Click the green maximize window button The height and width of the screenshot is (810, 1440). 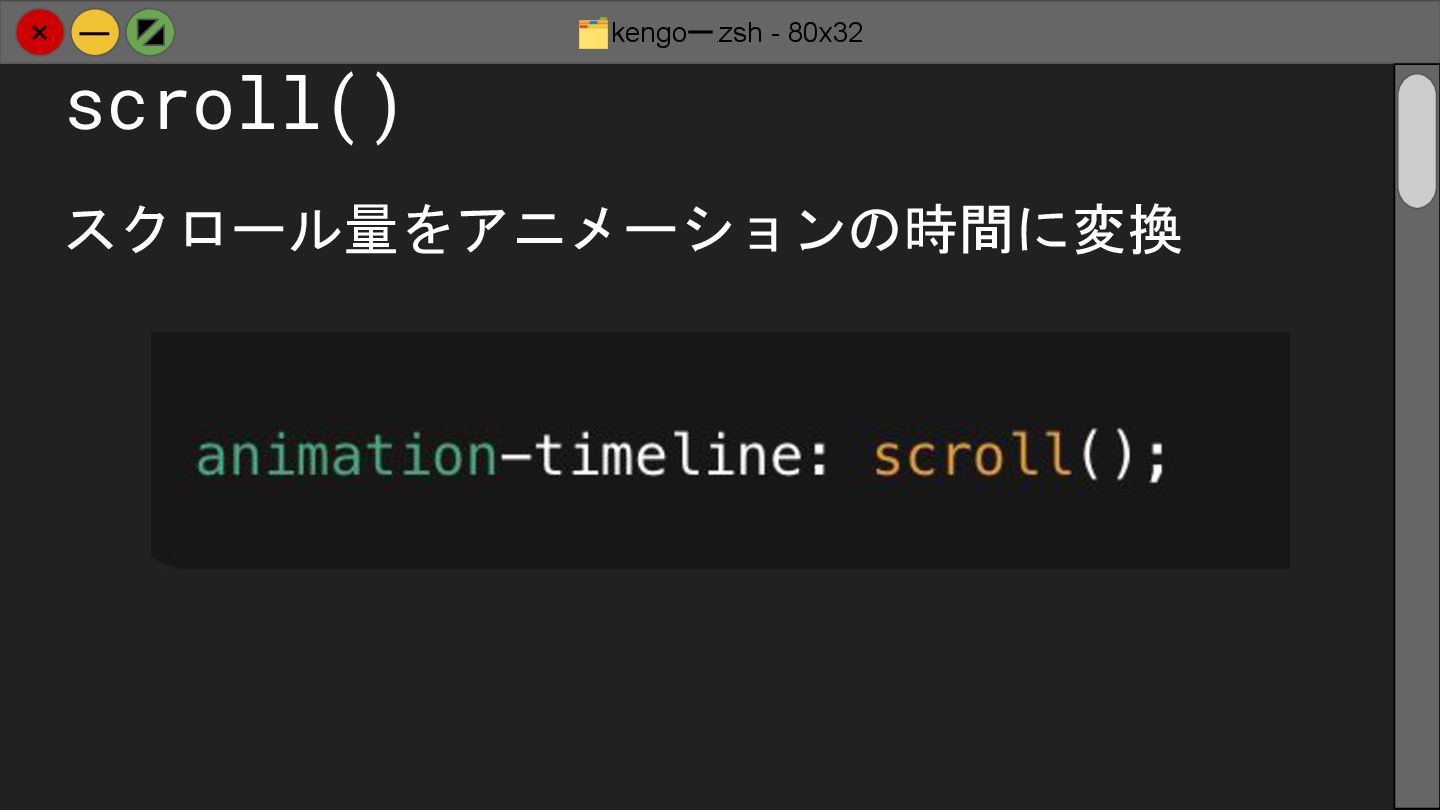[151, 33]
